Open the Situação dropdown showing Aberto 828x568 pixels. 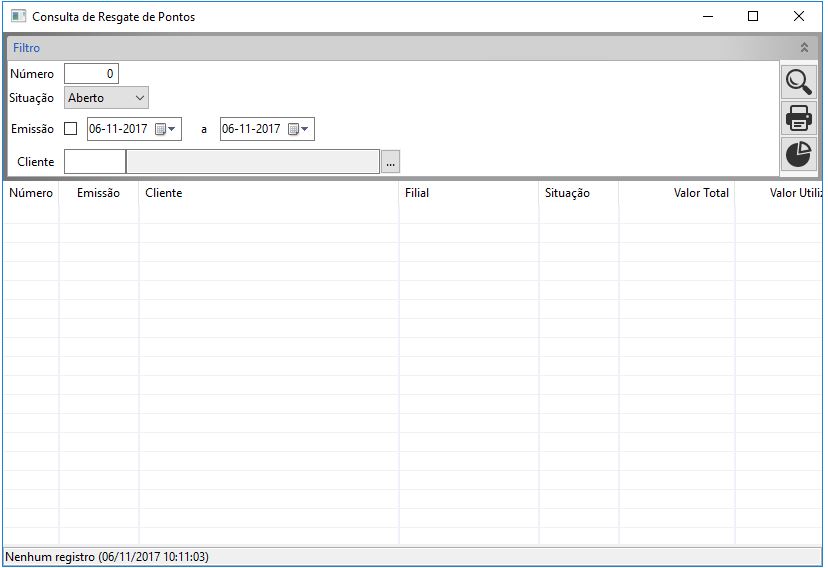point(106,98)
